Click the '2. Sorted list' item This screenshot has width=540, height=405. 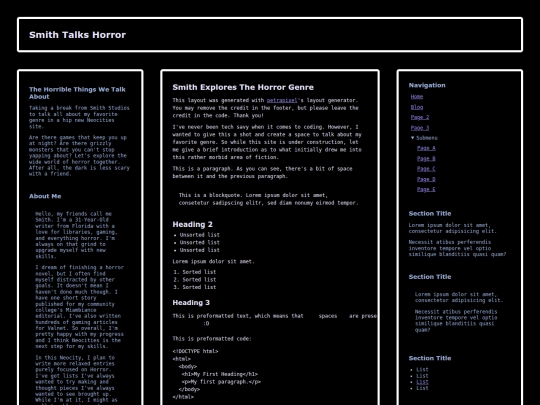(x=195, y=280)
